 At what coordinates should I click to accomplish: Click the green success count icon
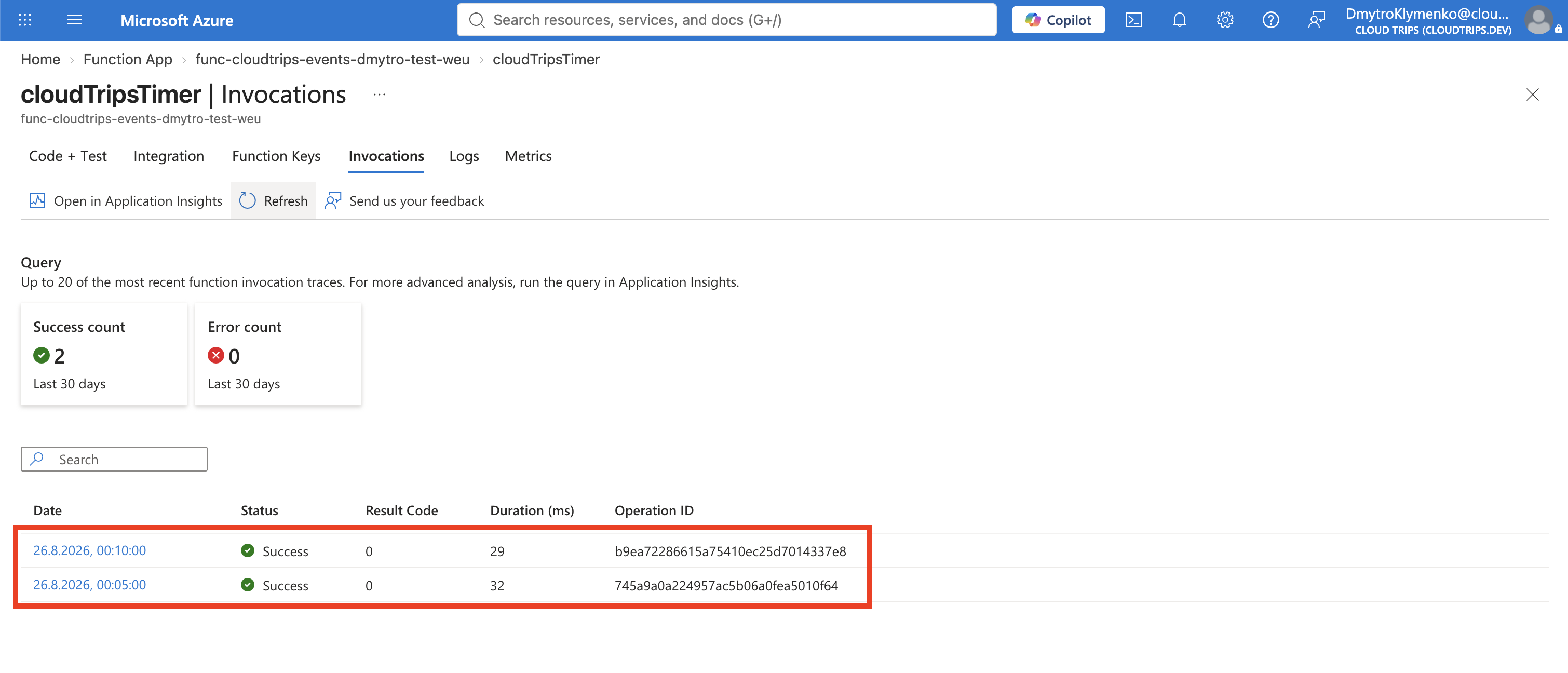42,355
